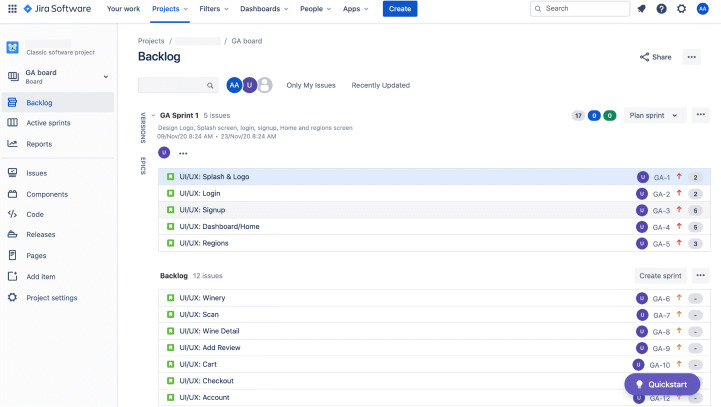Toggle the Only My Issues quick filter
Image resolution: width=721 pixels, height=407 pixels.
click(311, 85)
